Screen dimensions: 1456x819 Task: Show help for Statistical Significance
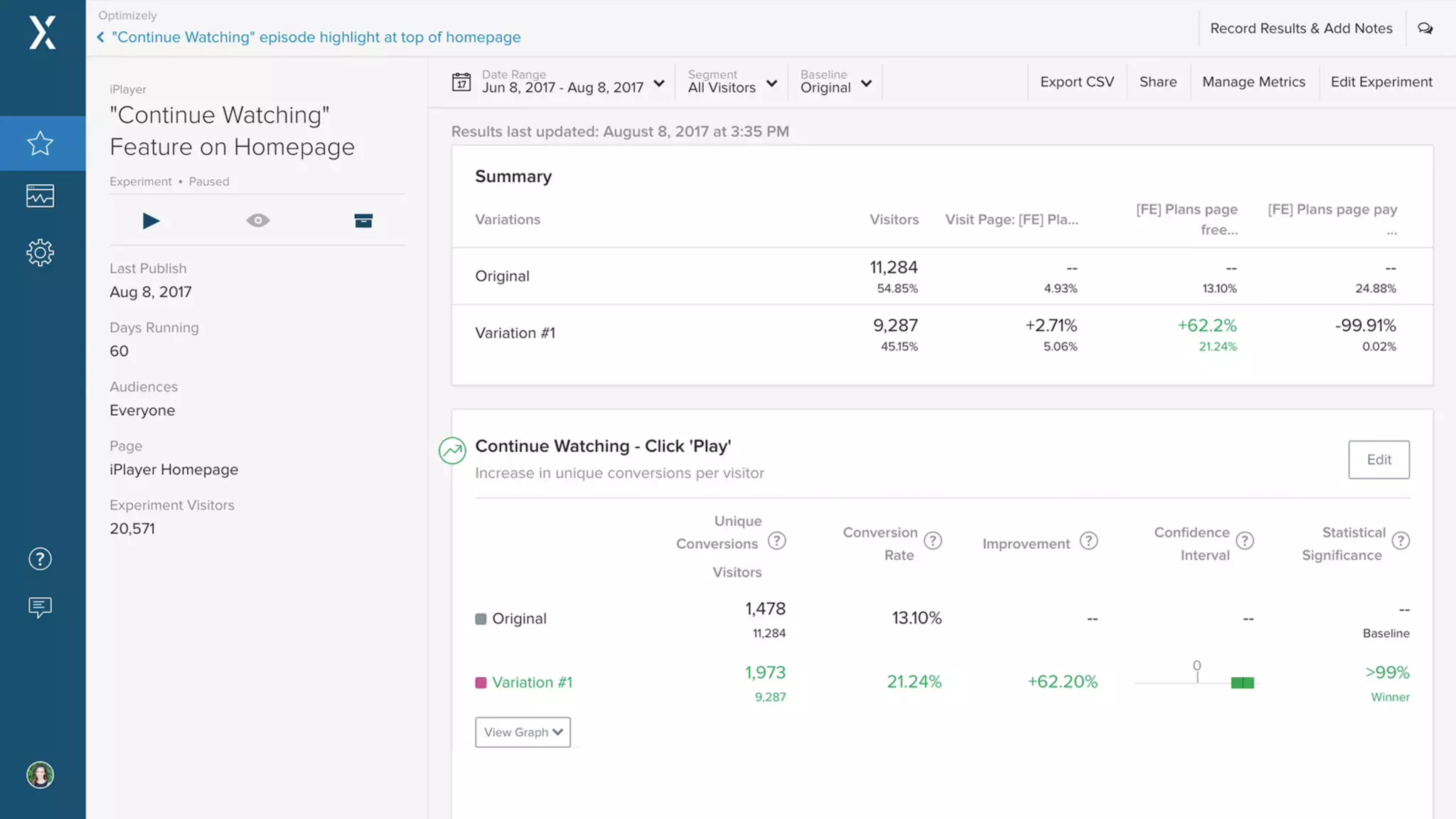click(x=1401, y=541)
